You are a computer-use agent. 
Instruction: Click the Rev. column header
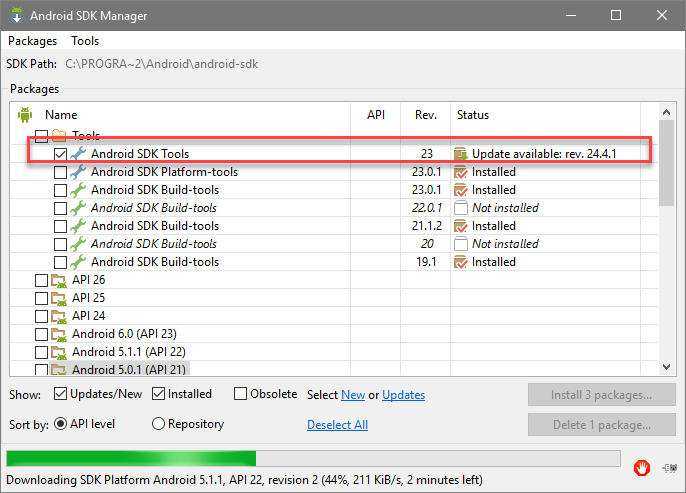426,115
